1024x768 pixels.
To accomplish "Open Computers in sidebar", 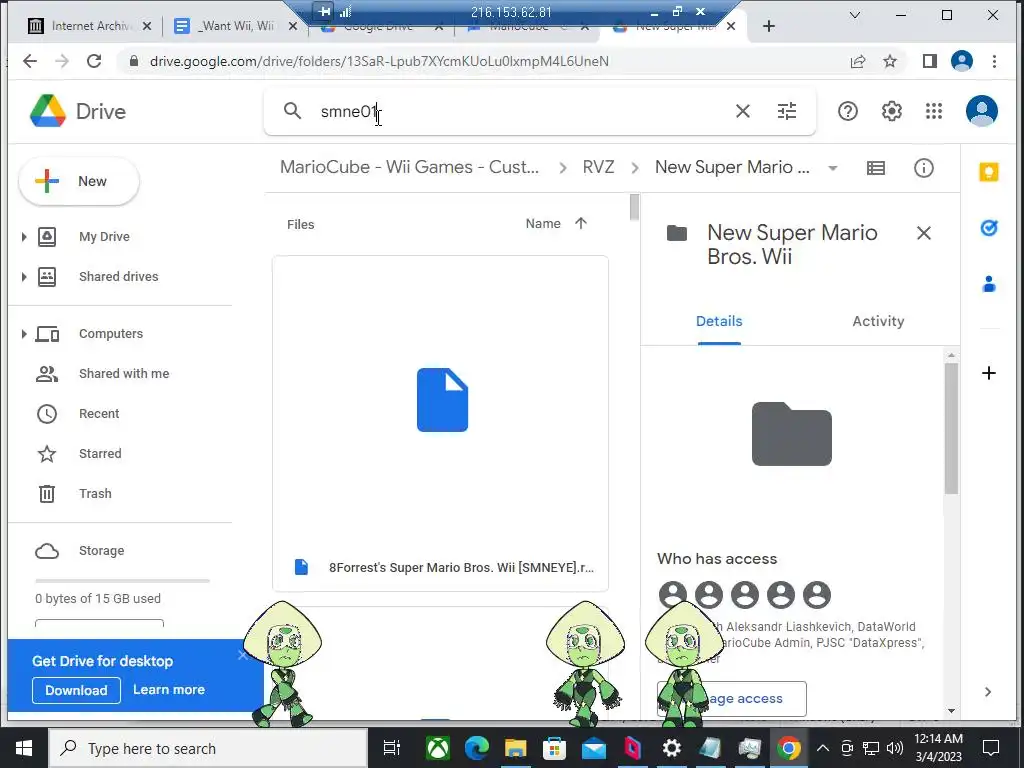I will click(x=110, y=334).
